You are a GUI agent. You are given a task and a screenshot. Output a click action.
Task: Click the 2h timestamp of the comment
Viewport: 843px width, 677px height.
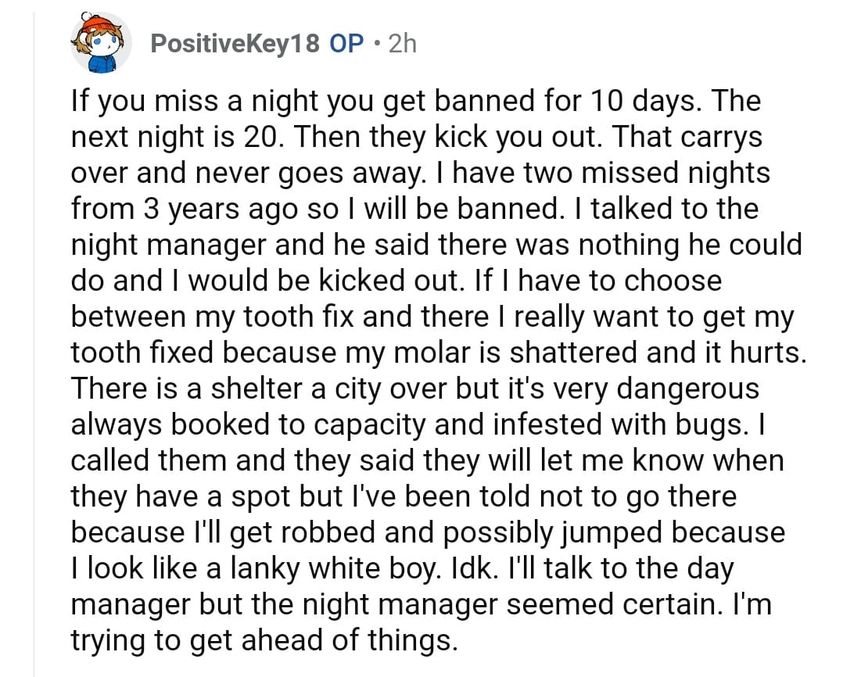click(x=402, y=44)
